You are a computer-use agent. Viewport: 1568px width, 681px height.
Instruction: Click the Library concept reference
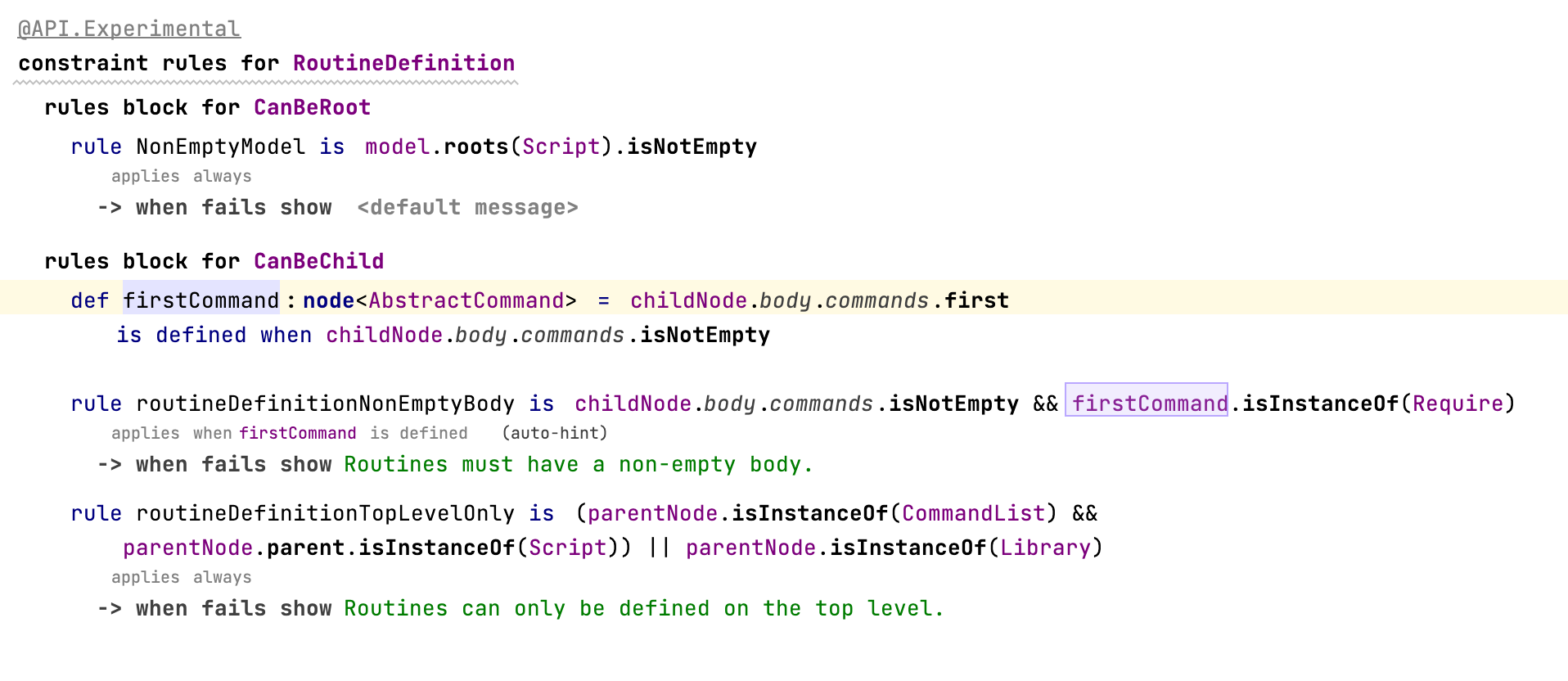click(x=1045, y=548)
